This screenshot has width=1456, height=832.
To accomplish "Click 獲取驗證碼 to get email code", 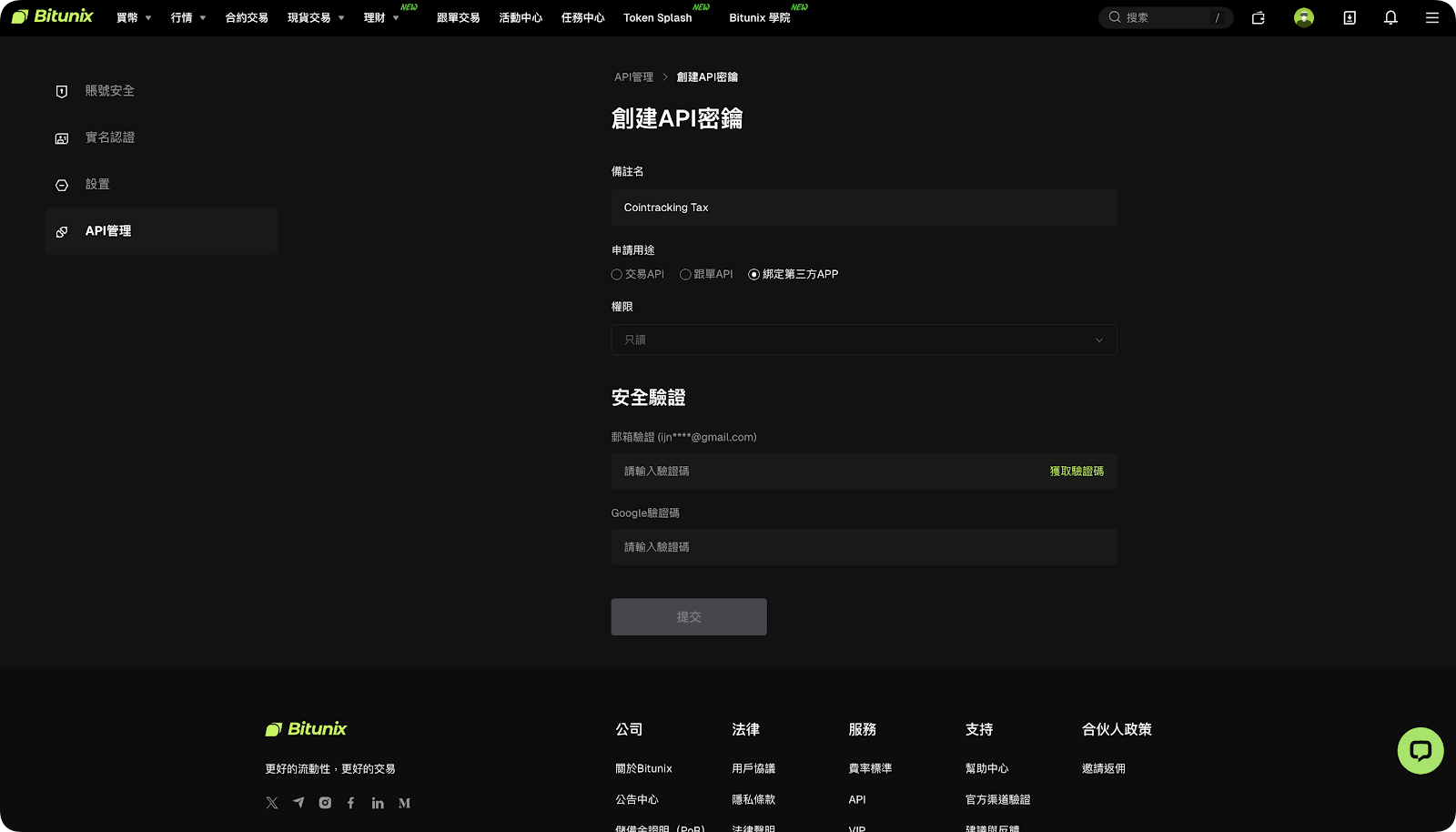I will (1076, 472).
